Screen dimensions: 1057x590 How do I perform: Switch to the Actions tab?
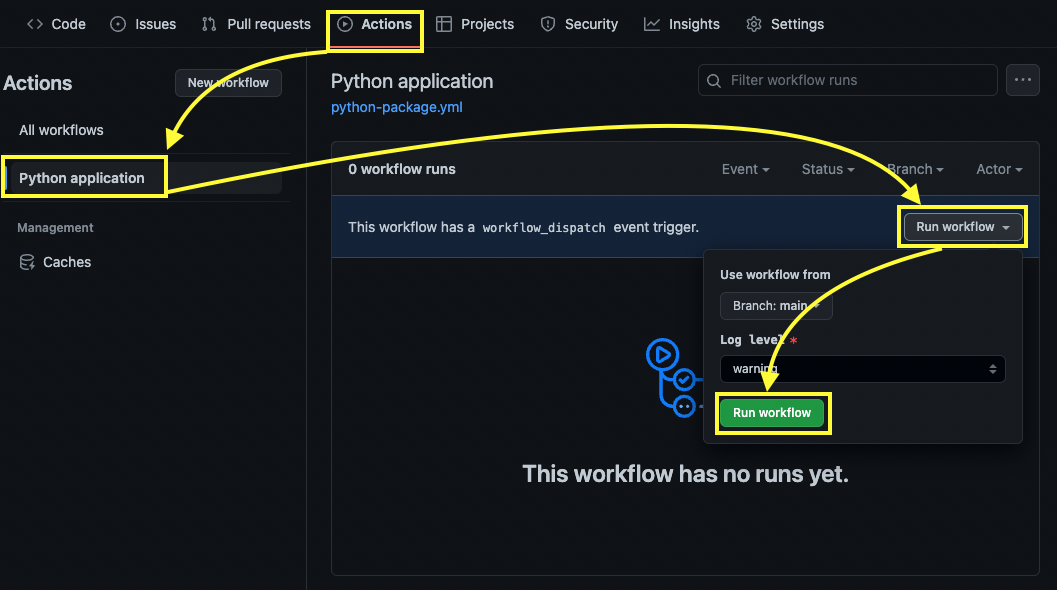coord(375,24)
